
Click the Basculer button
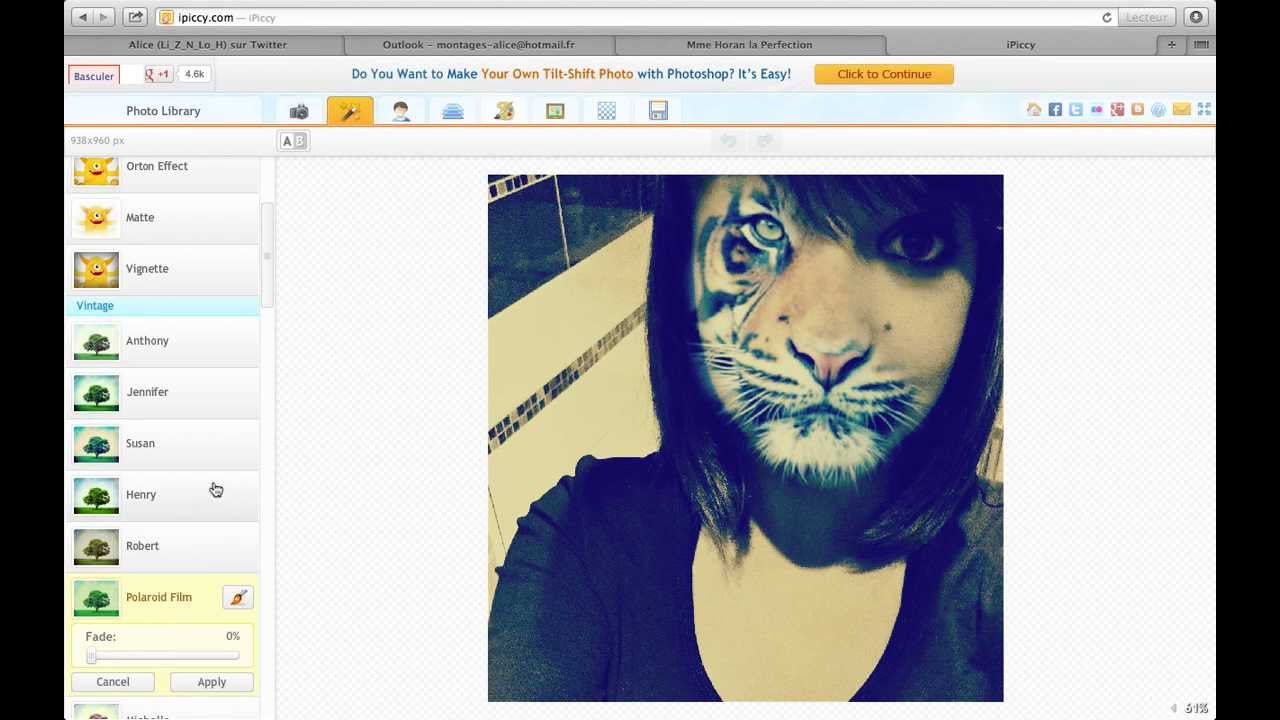[94, 76]
